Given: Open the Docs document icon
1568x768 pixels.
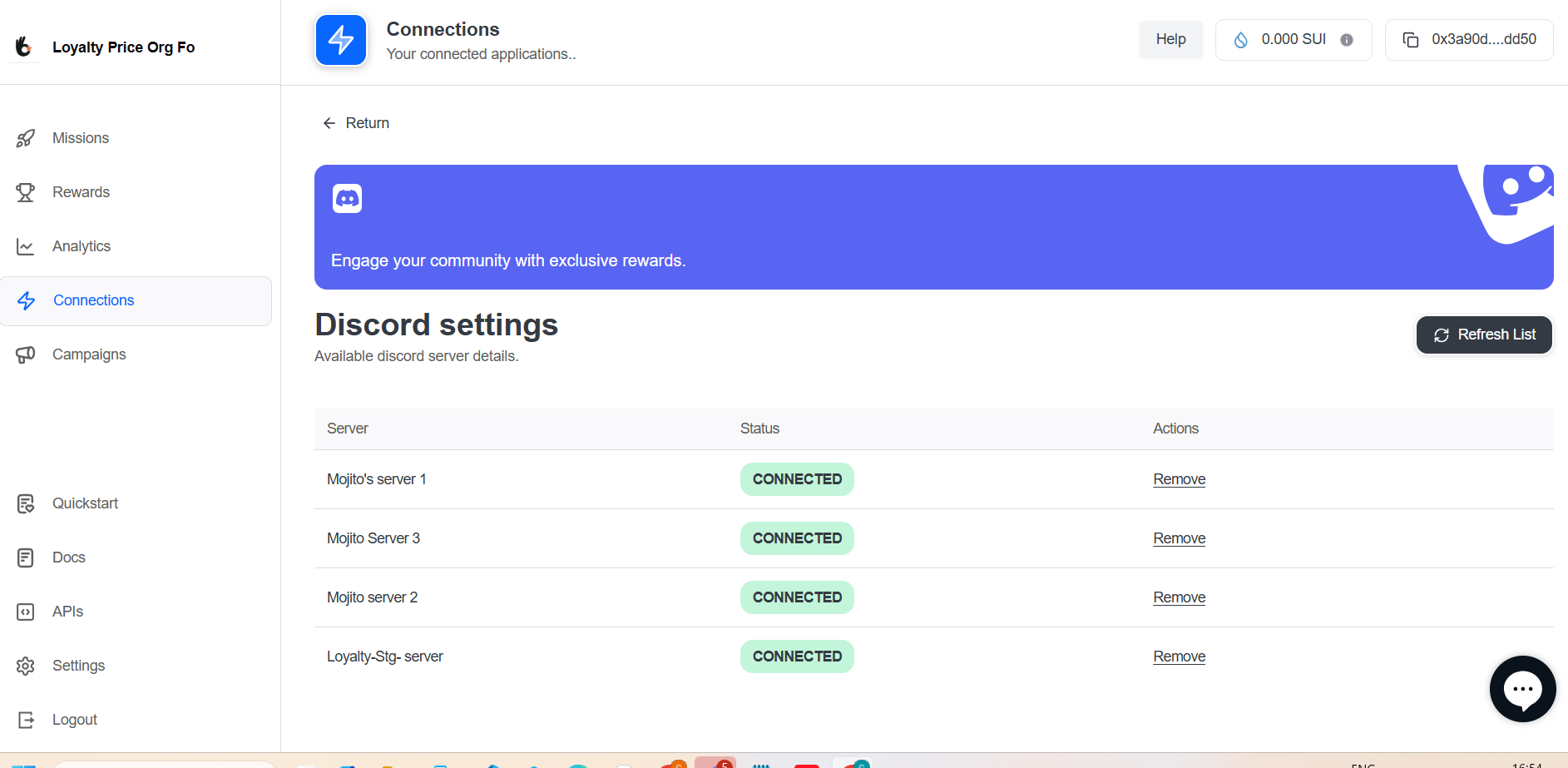Looking at the screenshot, I should click(x=26, y=557).
